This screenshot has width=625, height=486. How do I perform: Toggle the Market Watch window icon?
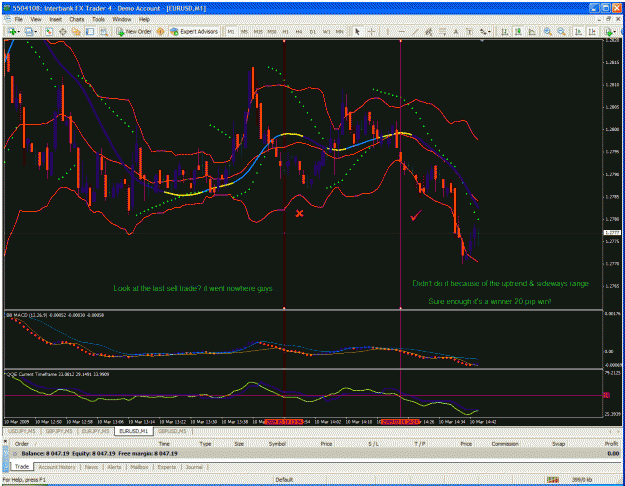(49, 31)
